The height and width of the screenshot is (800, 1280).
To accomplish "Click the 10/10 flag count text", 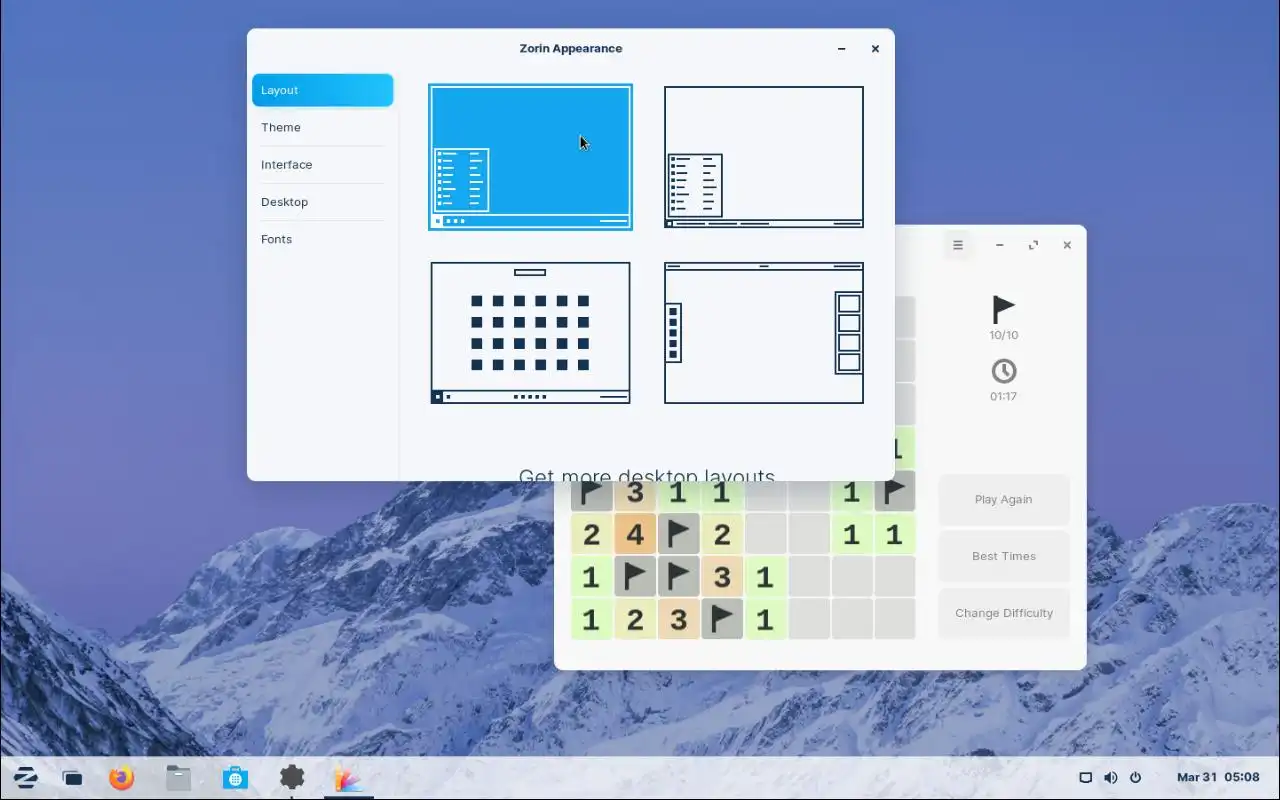I will click(x=1004, y=335).
